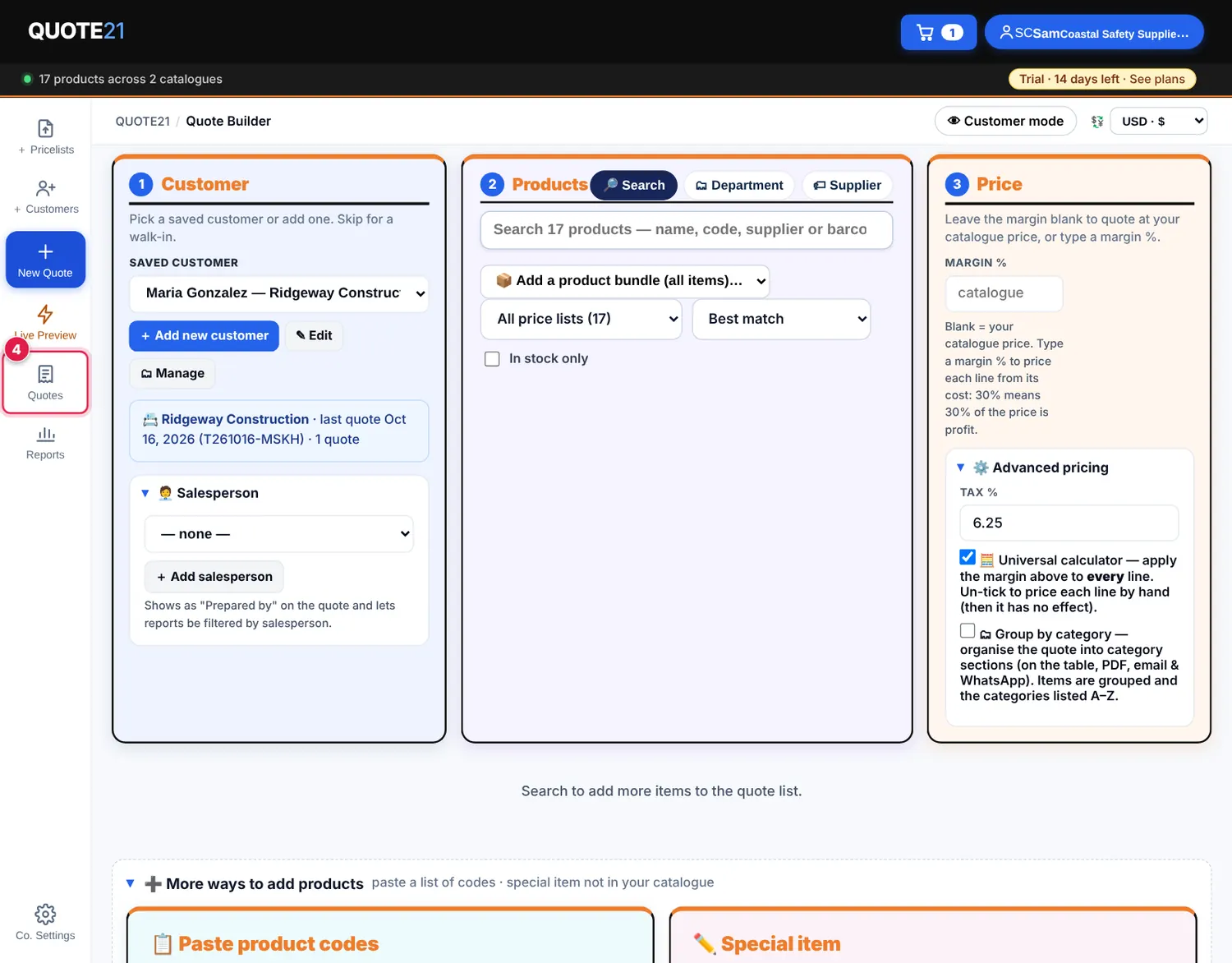Open the Pricelists sidebar icon

(x=45, y=137)
